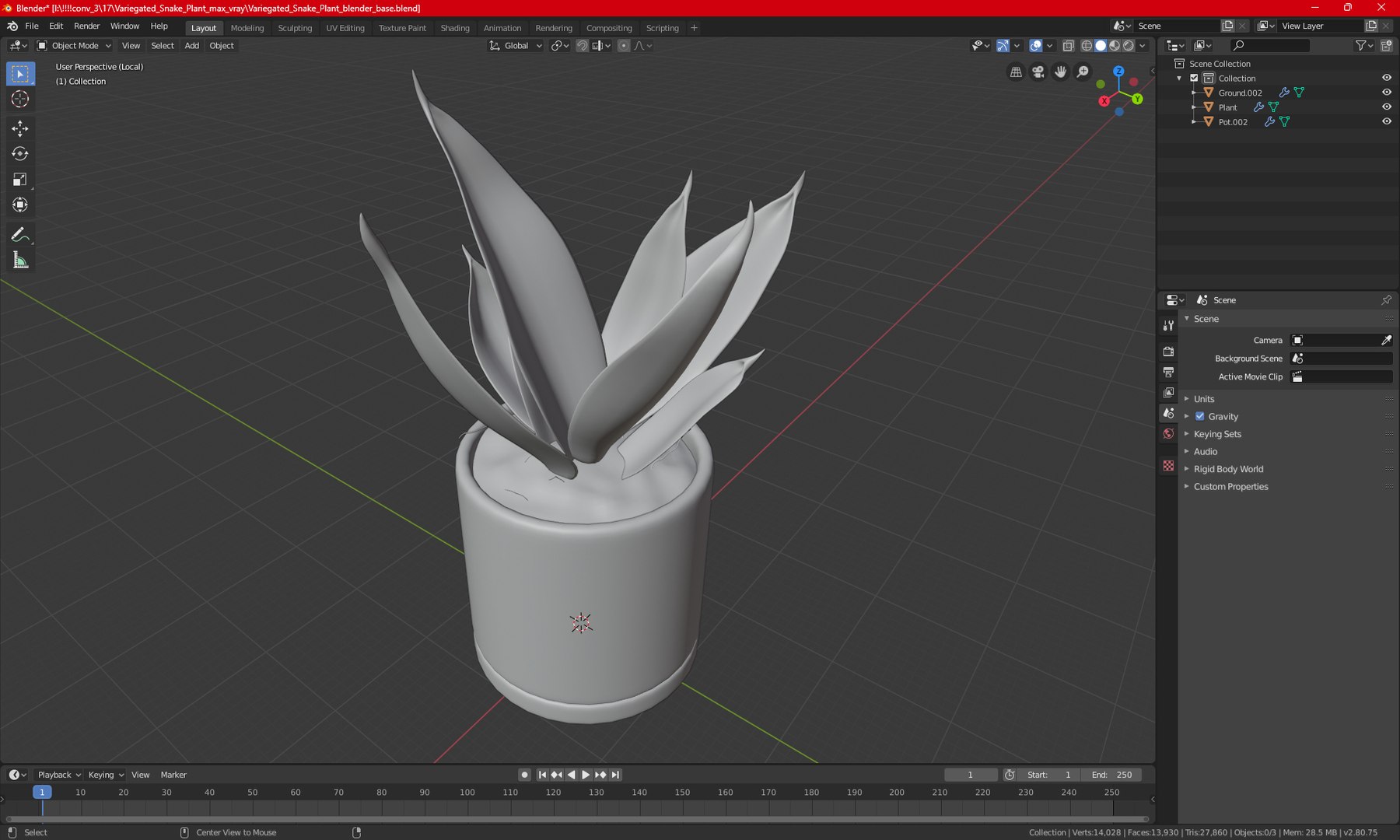Switch to the Sculpting workspace tab
The image size is (1400, 840).
(x=295, y=28)
